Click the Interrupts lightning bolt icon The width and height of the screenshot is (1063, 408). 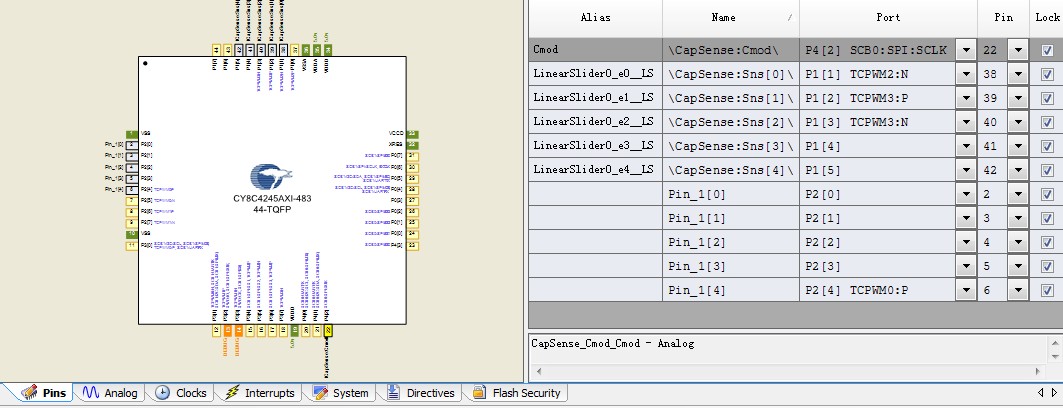233,393
